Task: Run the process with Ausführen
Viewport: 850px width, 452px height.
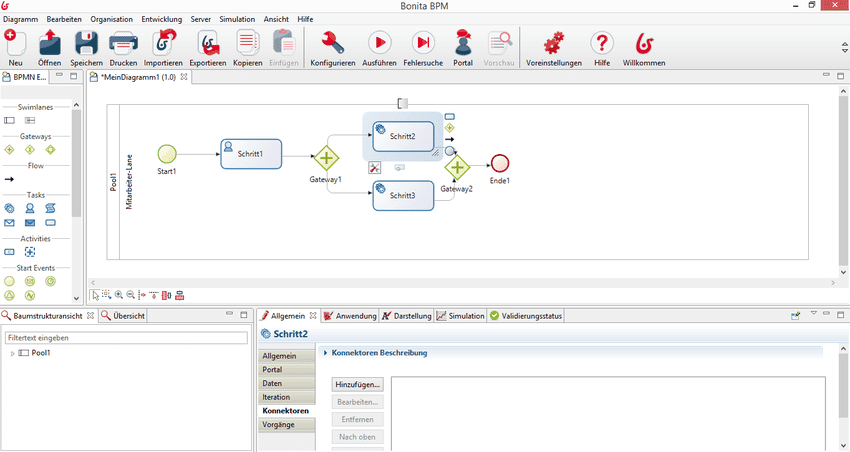Action: 379,43
